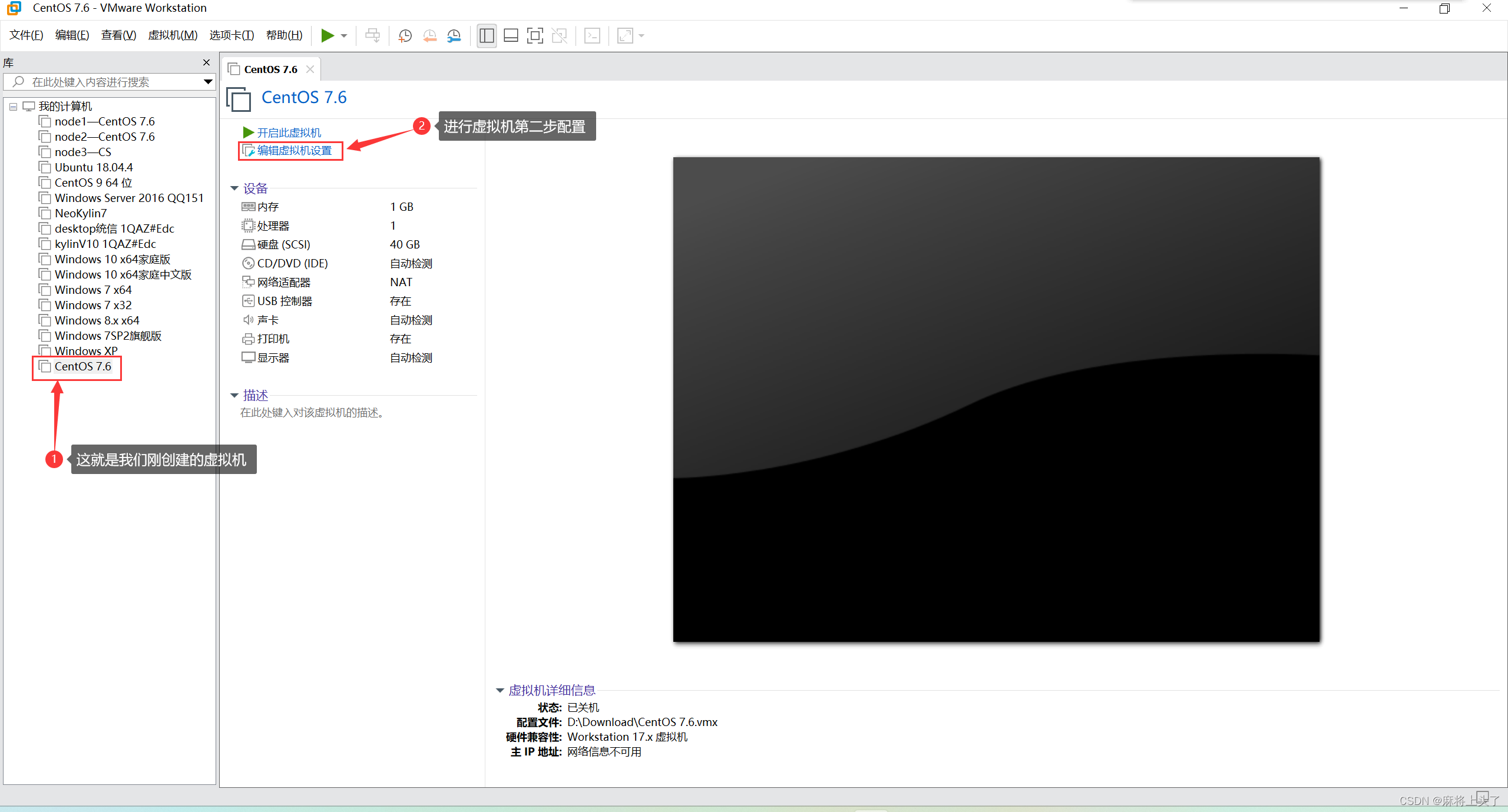Image resolution: width=1508 pixels, height=812 pixels.
Task: Enter full screen mode icon
Action: click(535, 36)
